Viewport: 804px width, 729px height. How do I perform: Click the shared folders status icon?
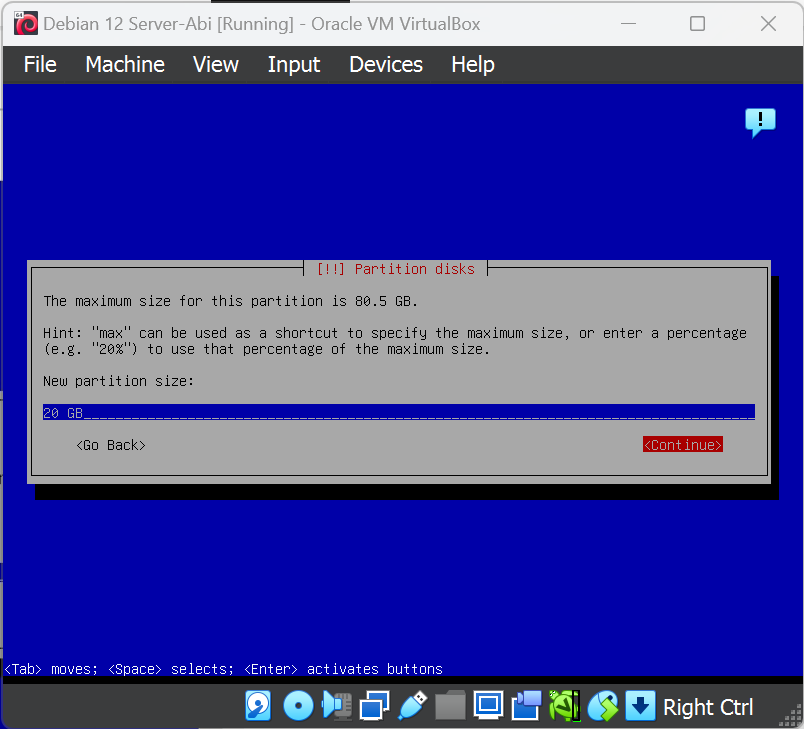click(450, 706)
